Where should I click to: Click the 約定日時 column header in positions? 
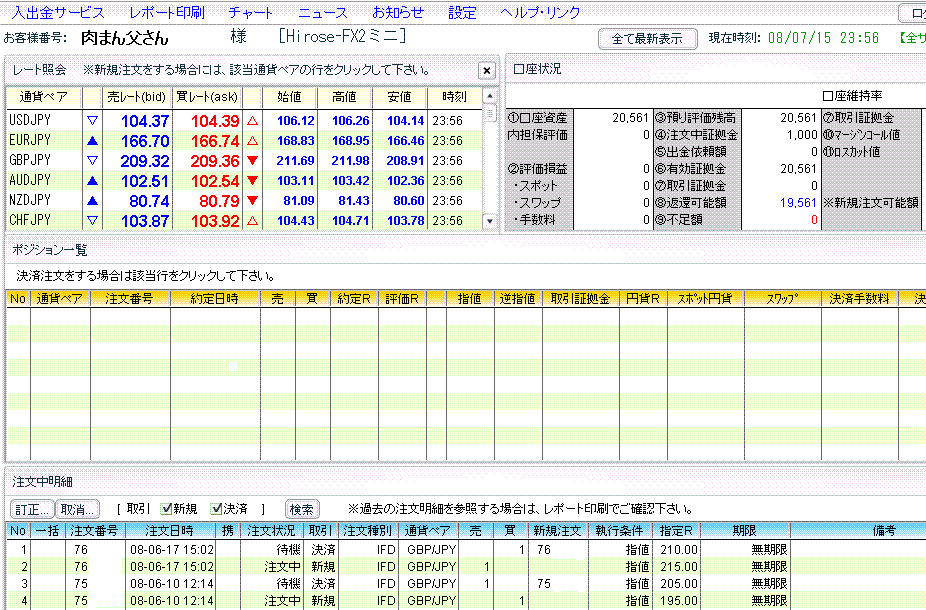[214, 299]
